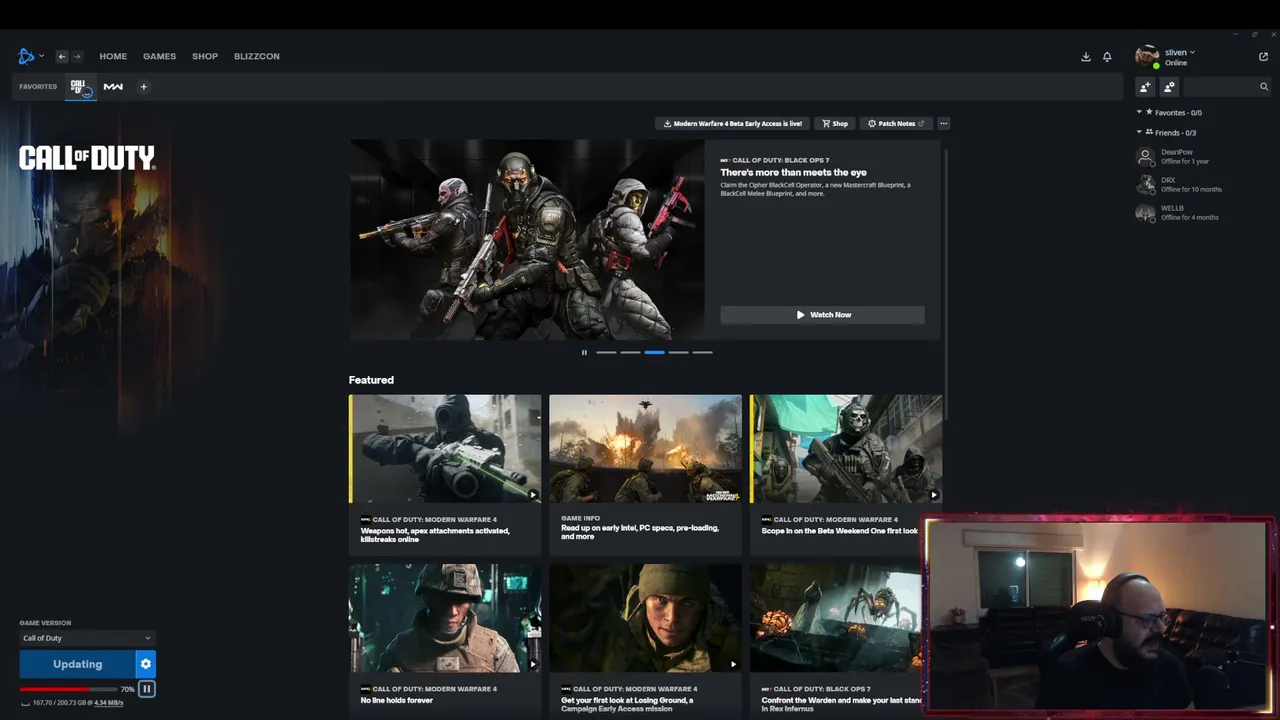Expand the Game Version dropdown
The width and height of the screenshot is (1280, 720).
[x=87, y=638]
